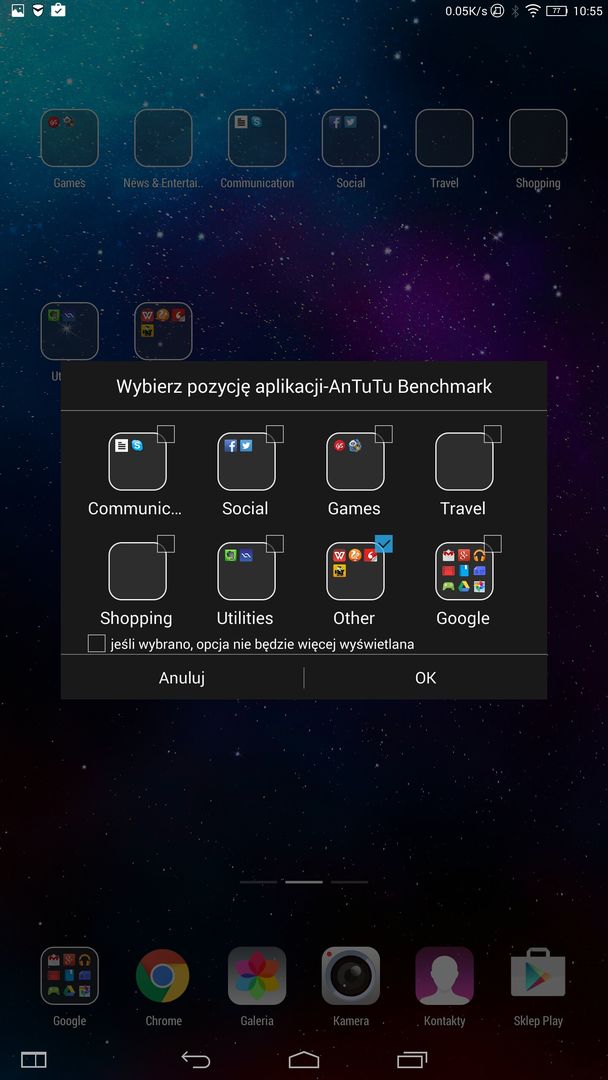The height and width of the screenshot is (1080, 608).
Task: Open the Other folder on home screen
Action: (x=163, y=331)
